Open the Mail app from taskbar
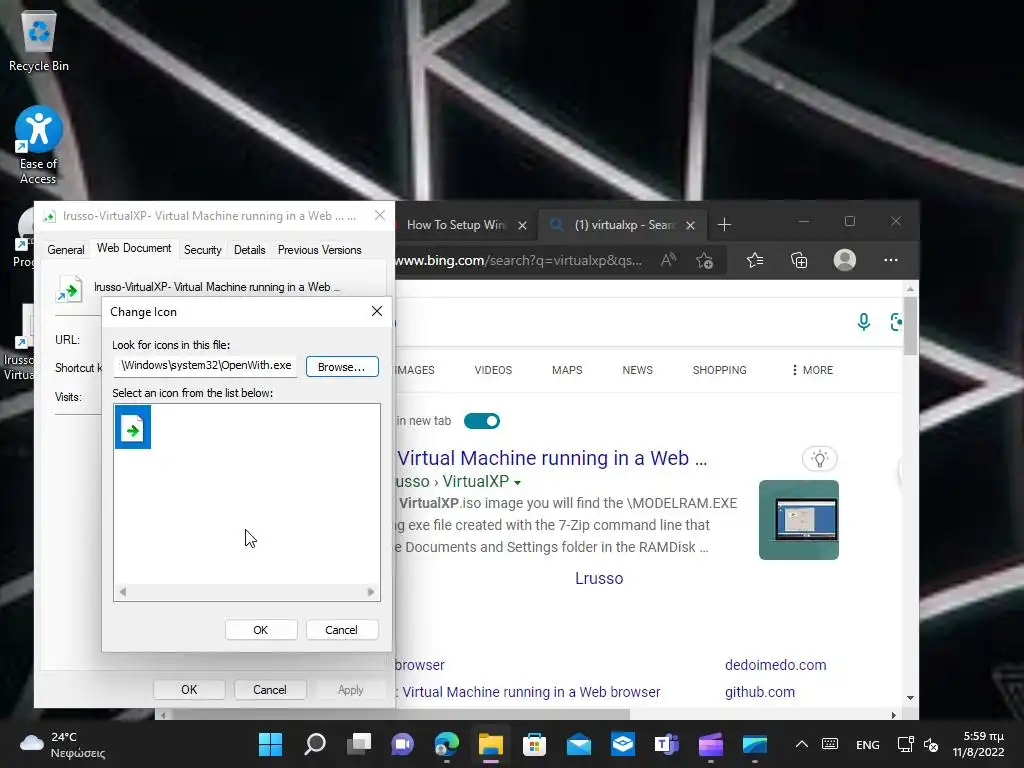 579,744
